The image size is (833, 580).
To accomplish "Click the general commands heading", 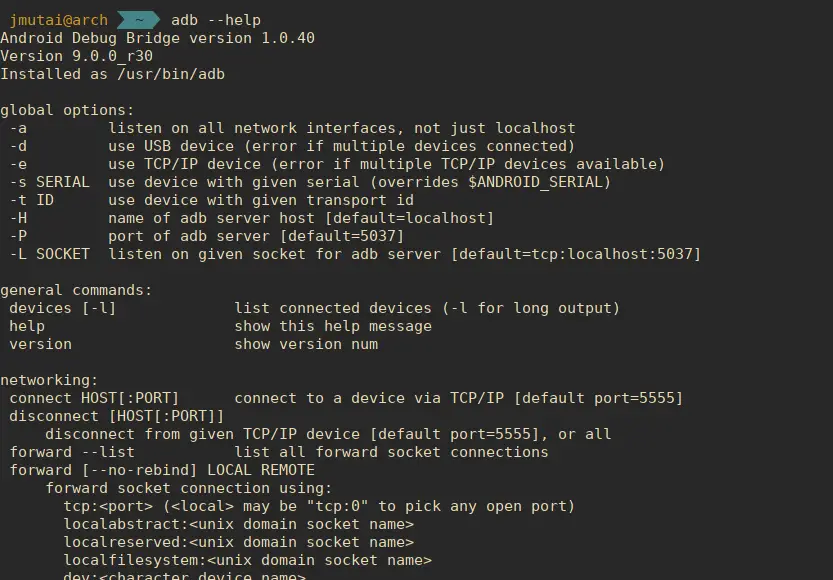I will coord(76,291).
